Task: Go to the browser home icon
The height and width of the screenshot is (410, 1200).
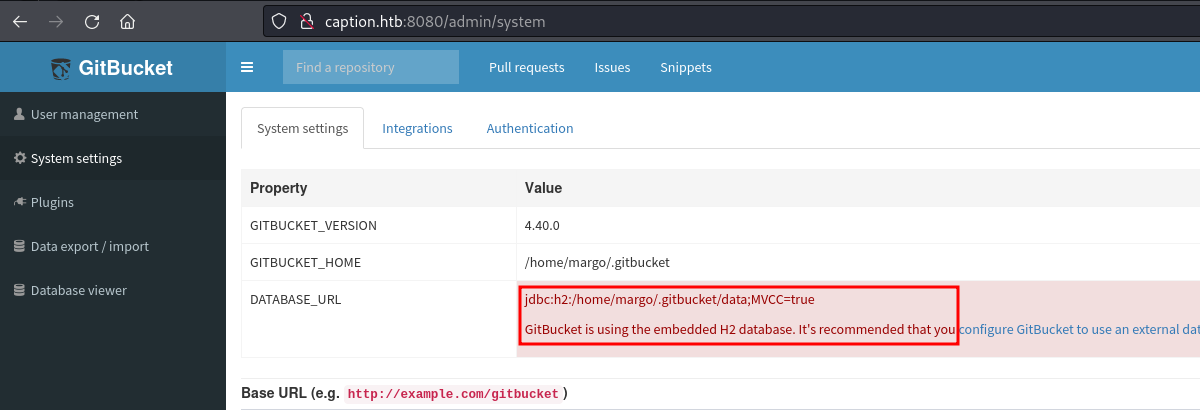Action: pyautogui.click(x=127, y=21)
